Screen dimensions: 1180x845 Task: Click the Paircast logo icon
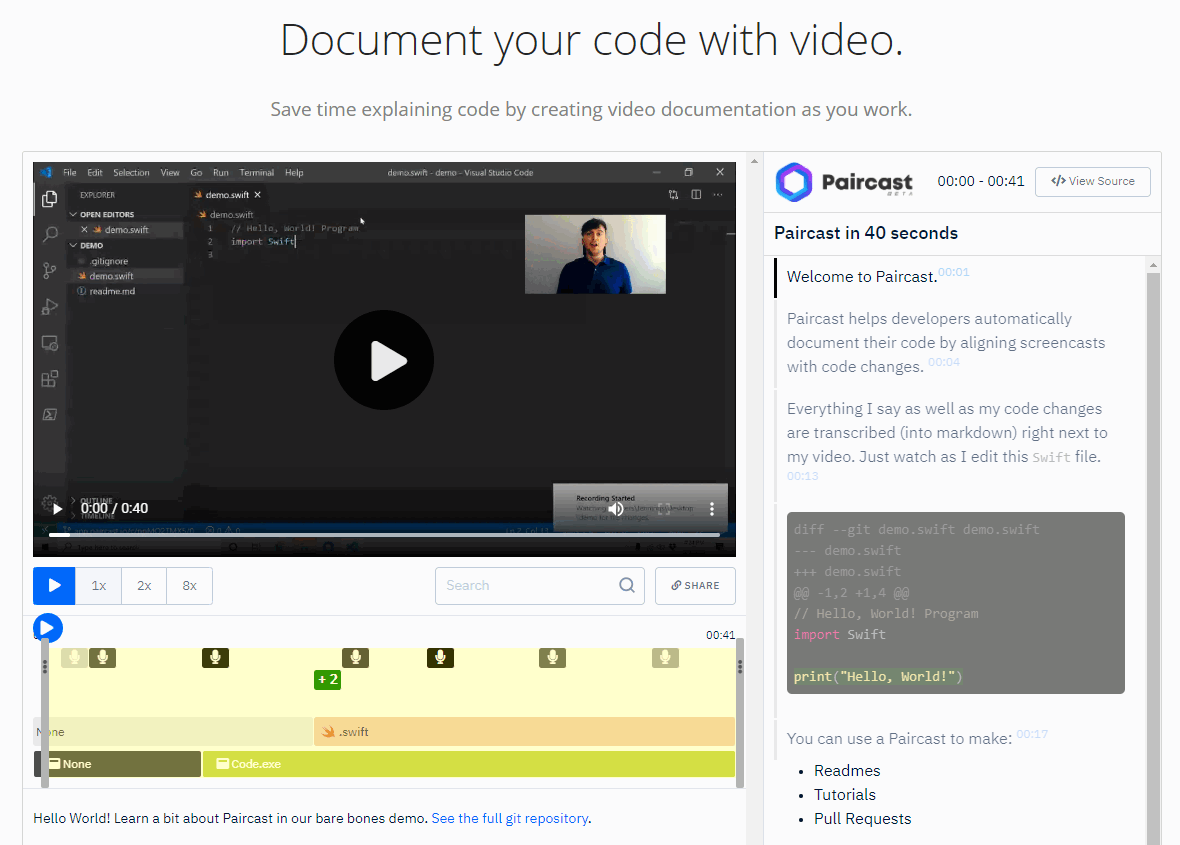pos(794,182)
